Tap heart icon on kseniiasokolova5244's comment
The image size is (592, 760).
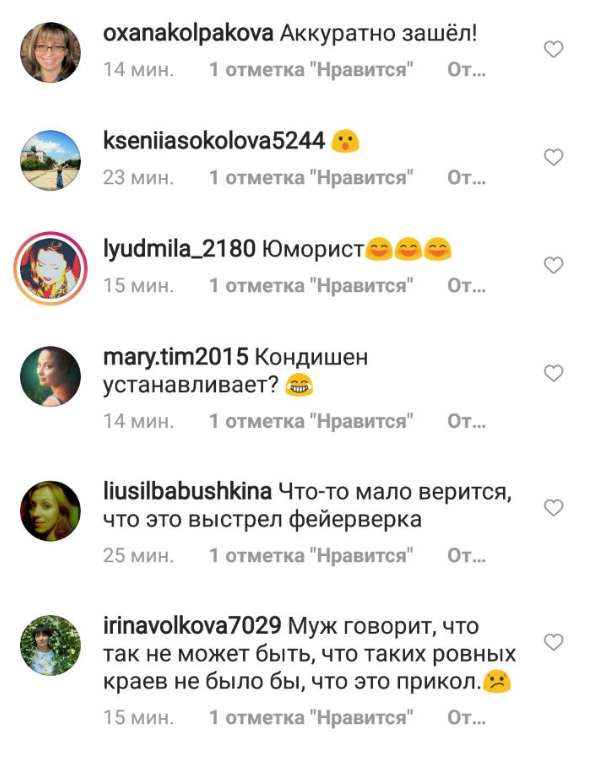tap(553, 158)
